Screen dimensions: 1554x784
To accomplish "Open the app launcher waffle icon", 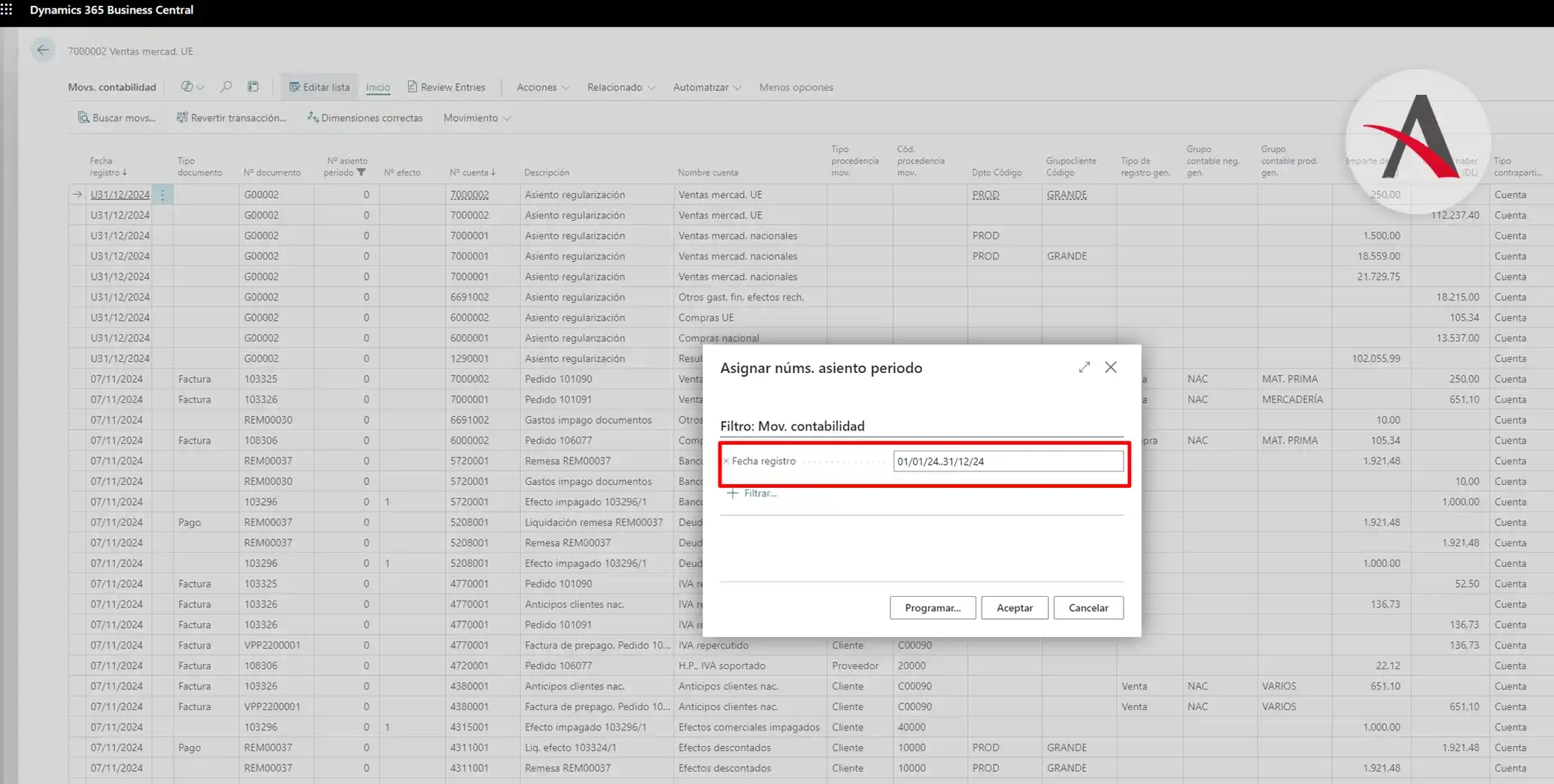I will [7, 10].
